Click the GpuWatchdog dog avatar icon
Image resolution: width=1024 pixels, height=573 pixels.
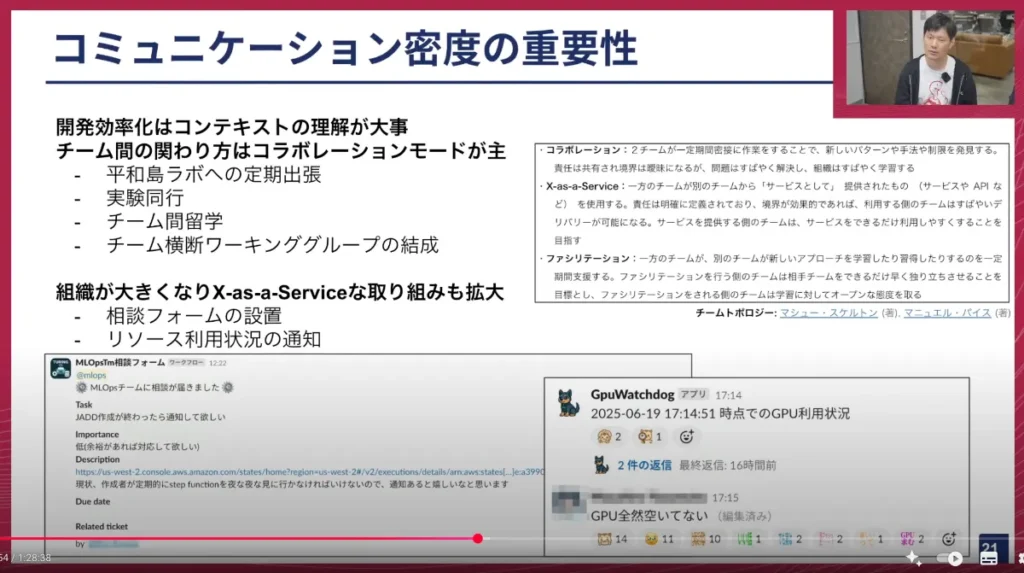(x=568, y=403)
